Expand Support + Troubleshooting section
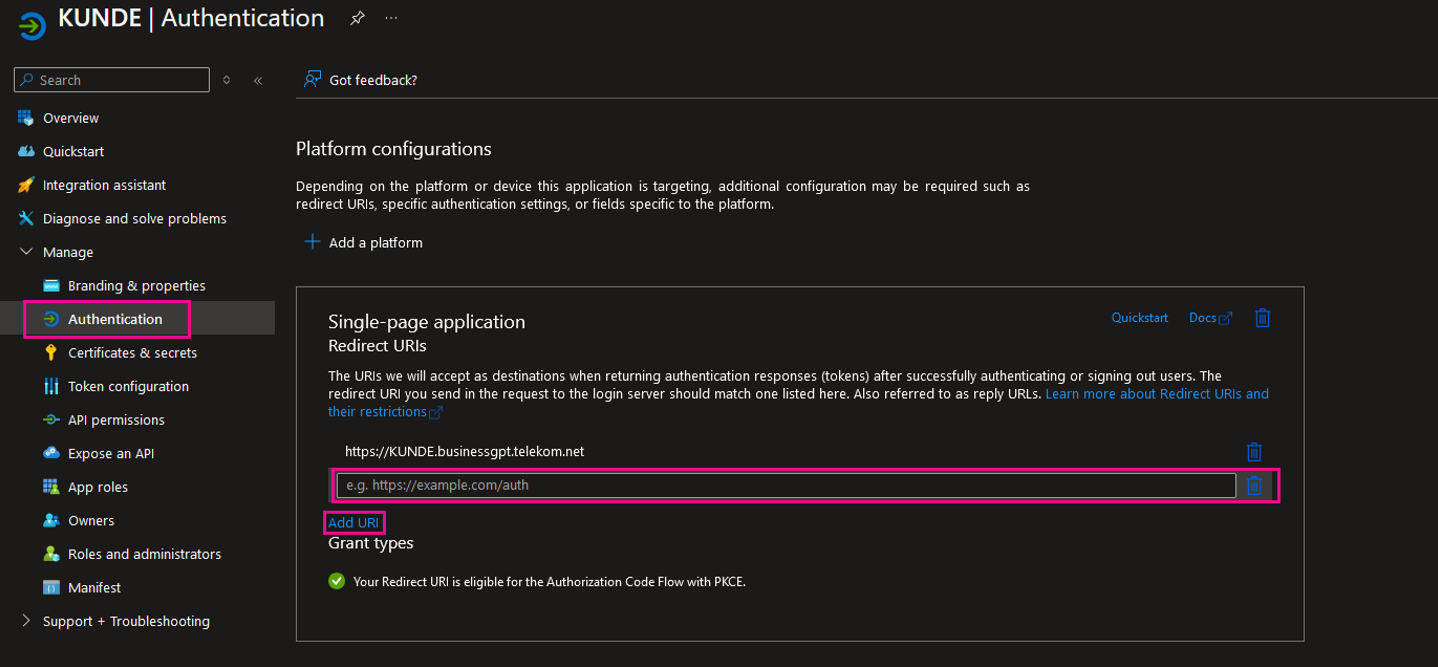 point(27,621)
